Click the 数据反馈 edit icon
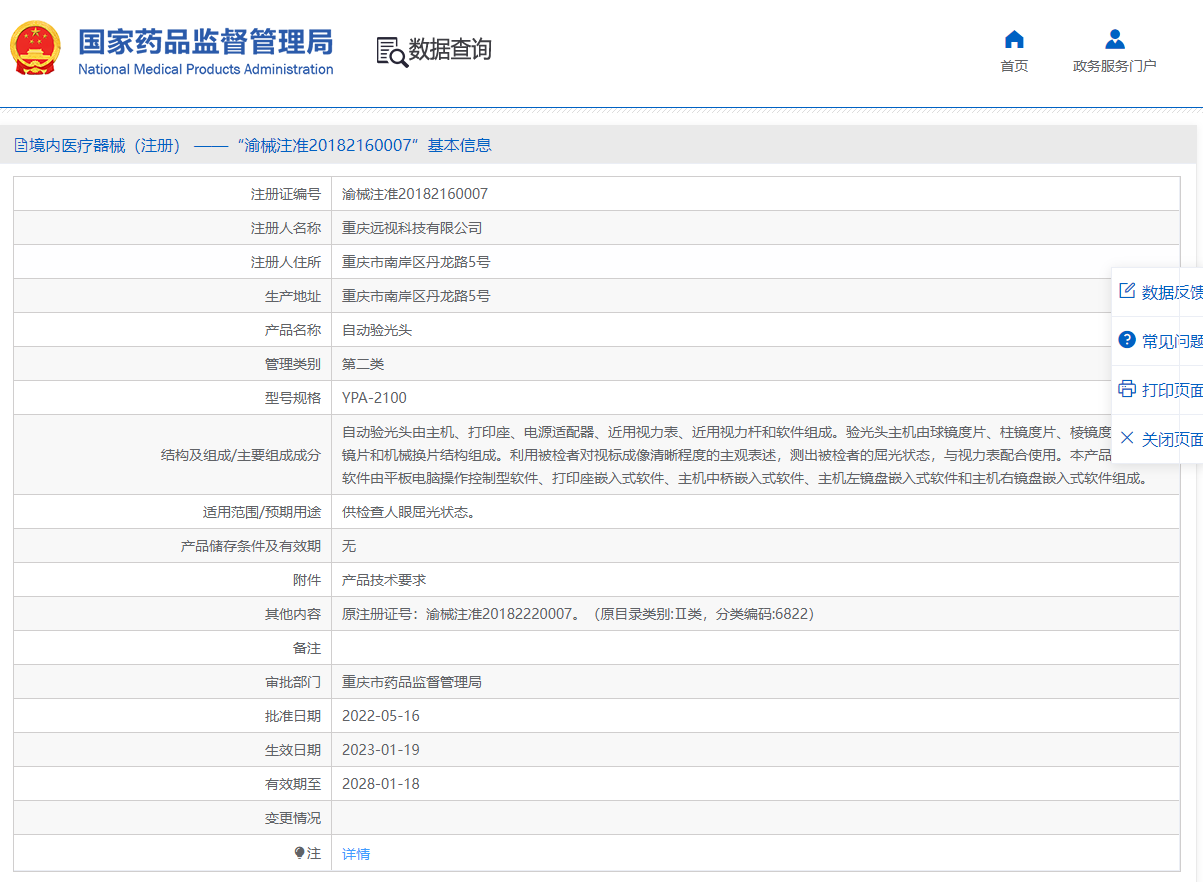This screenshot has height=882, width=1203. (1127, 291)
